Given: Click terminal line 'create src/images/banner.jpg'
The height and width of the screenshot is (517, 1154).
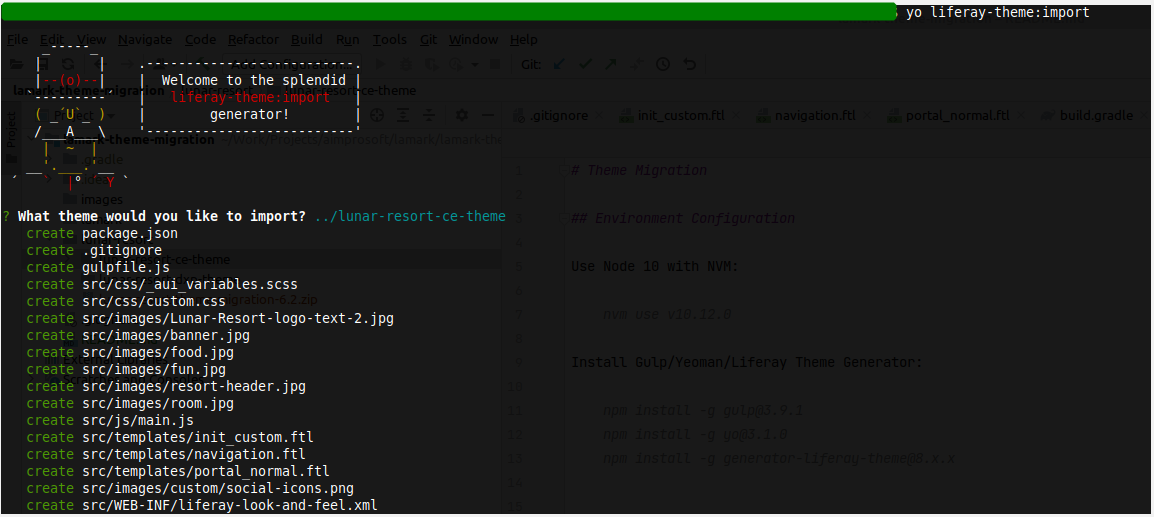Looking at the screenshot, I should tap(138, 336).
